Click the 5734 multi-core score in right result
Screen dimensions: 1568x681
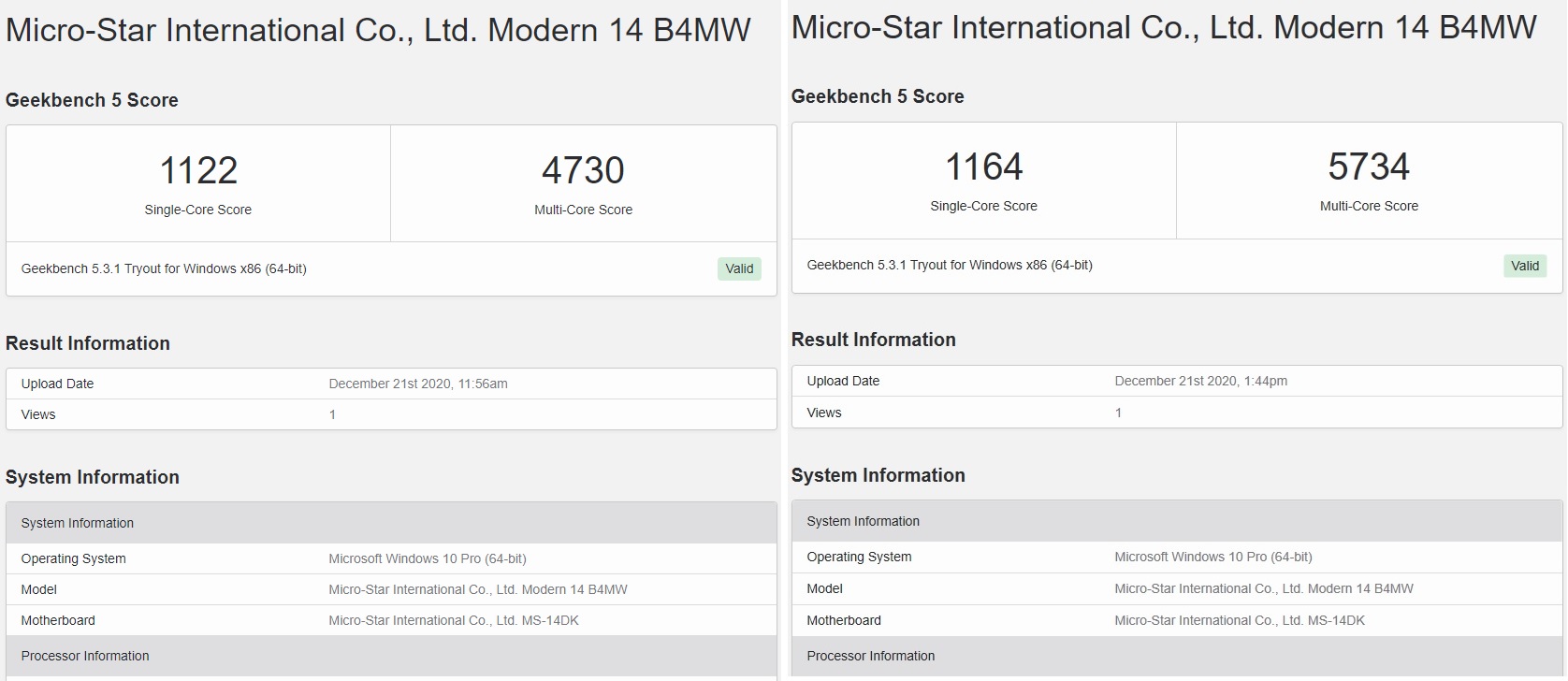tap(1369, 167)
